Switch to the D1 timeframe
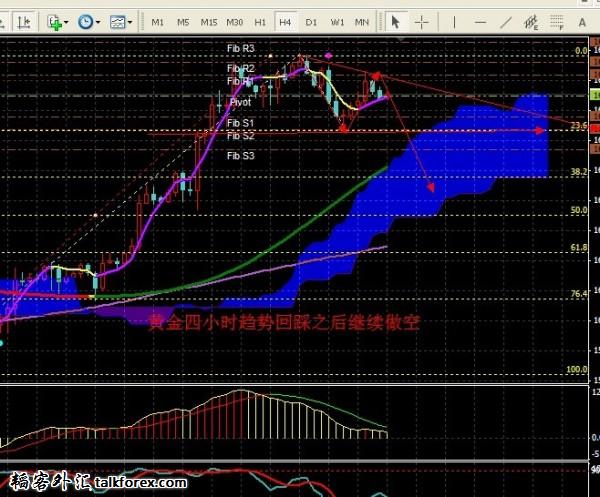This screenshot has width=600, height=497. 311,21
